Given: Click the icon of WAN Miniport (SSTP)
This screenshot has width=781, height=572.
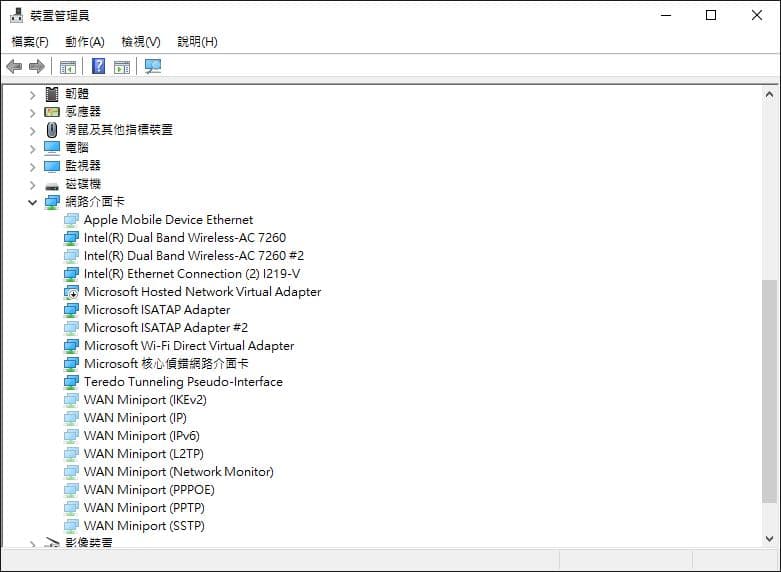Looking at the screenshot, I should [x=71, y=526].
